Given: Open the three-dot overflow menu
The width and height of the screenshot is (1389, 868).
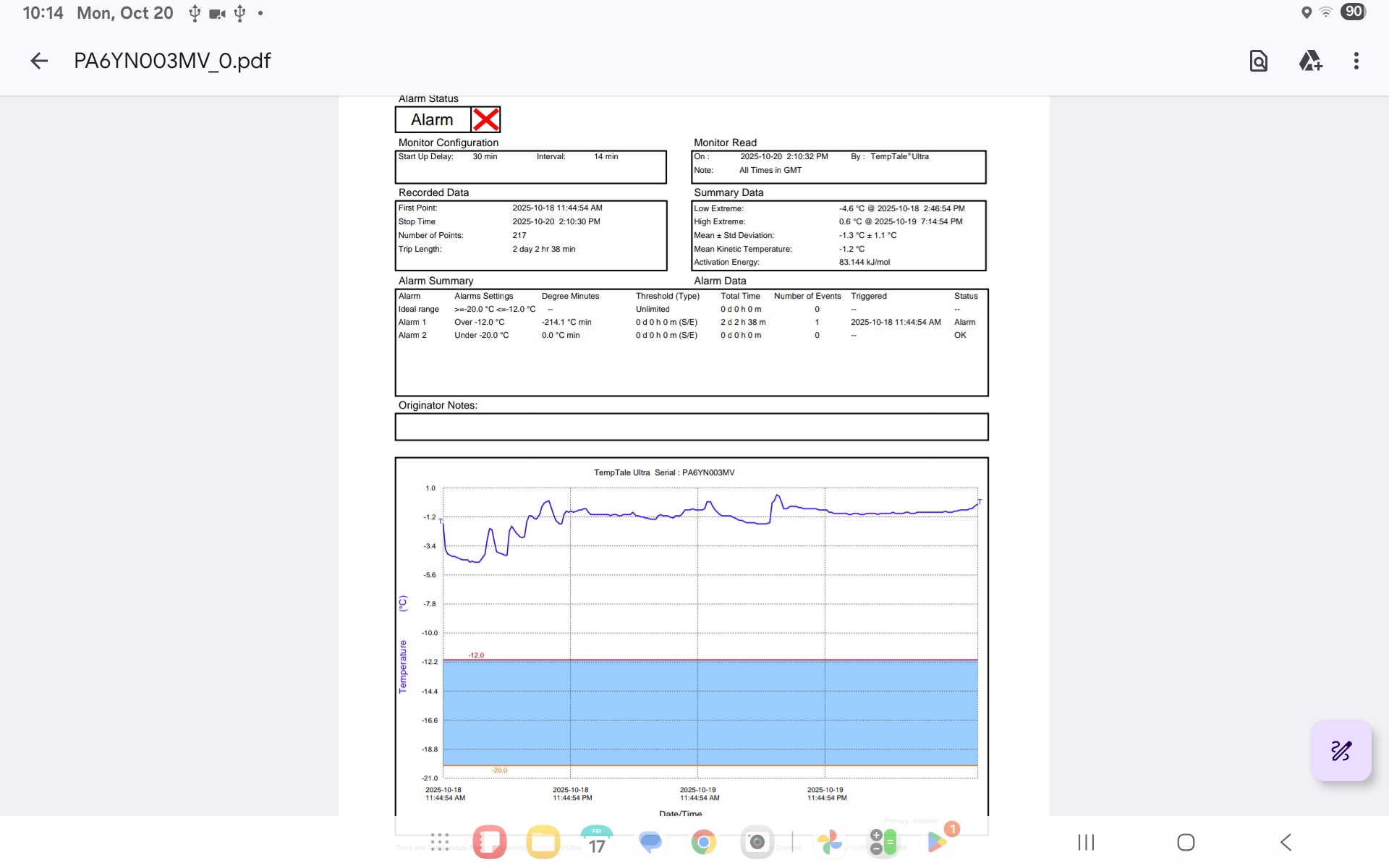Looking at the screenshot, I should pyautogui.click(x=1356, y=61).
